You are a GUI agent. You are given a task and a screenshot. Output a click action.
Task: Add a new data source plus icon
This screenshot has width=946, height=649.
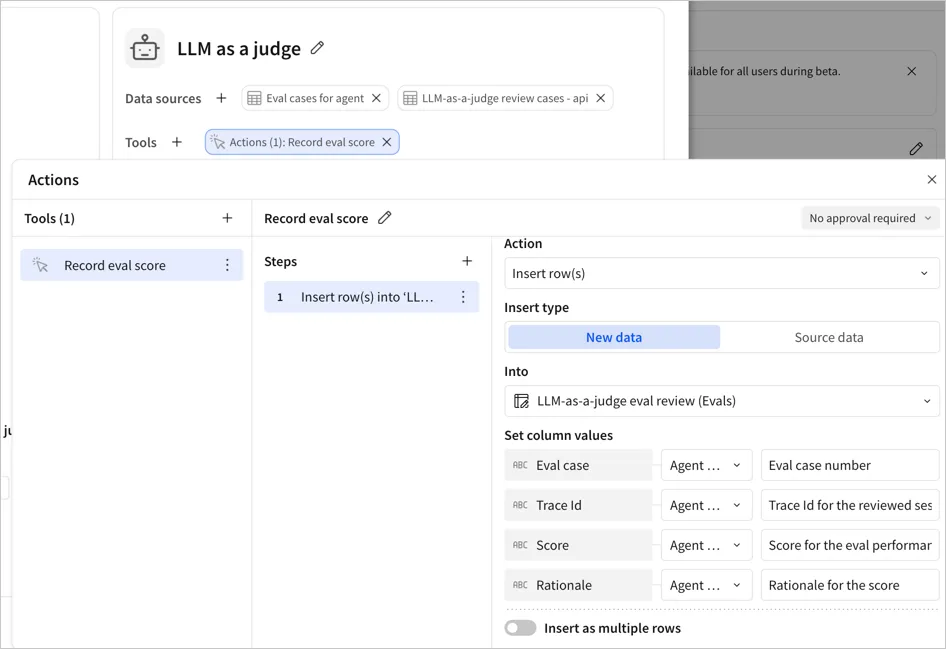coord(221,98)
